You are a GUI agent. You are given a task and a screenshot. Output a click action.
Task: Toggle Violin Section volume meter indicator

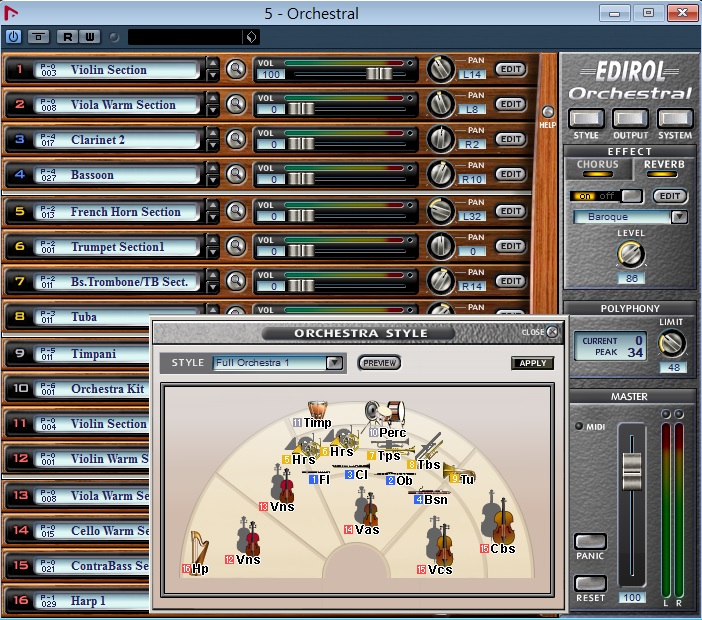[x=410, y=63]
